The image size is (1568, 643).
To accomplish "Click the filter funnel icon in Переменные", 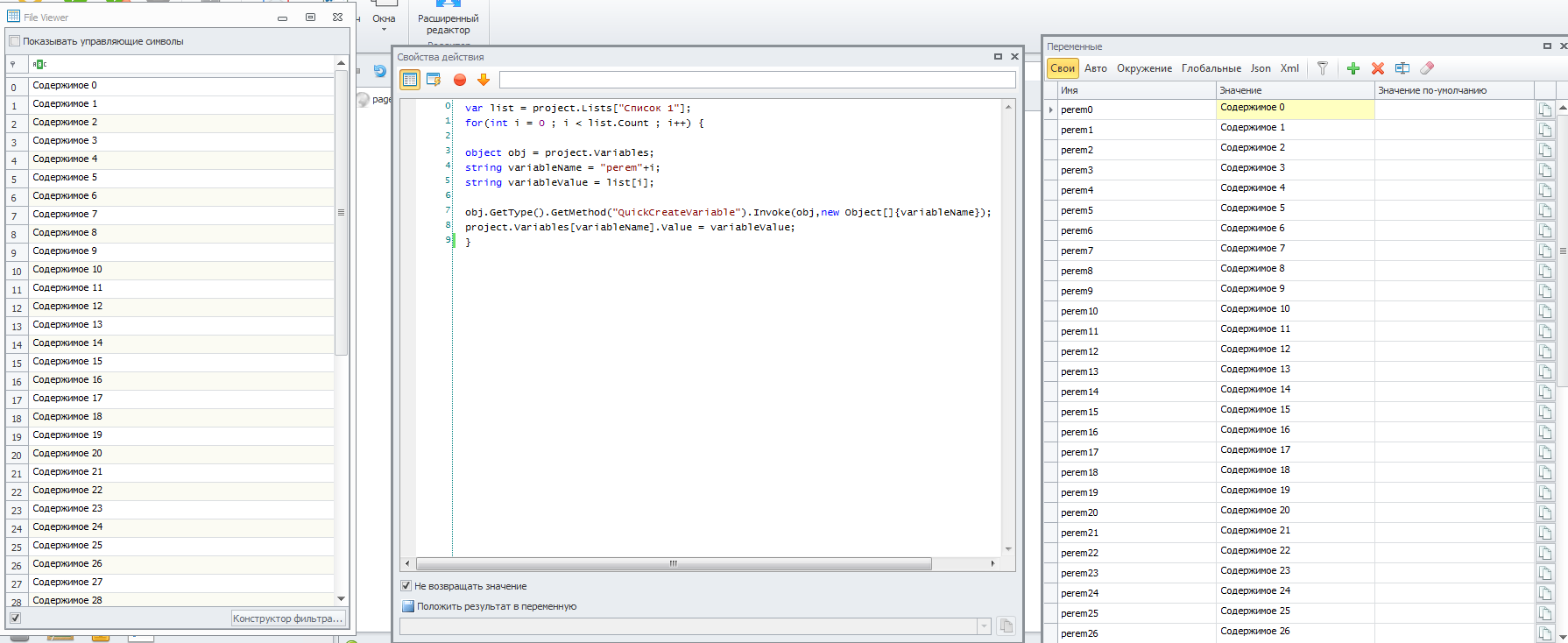I will tap(1323, 68).
